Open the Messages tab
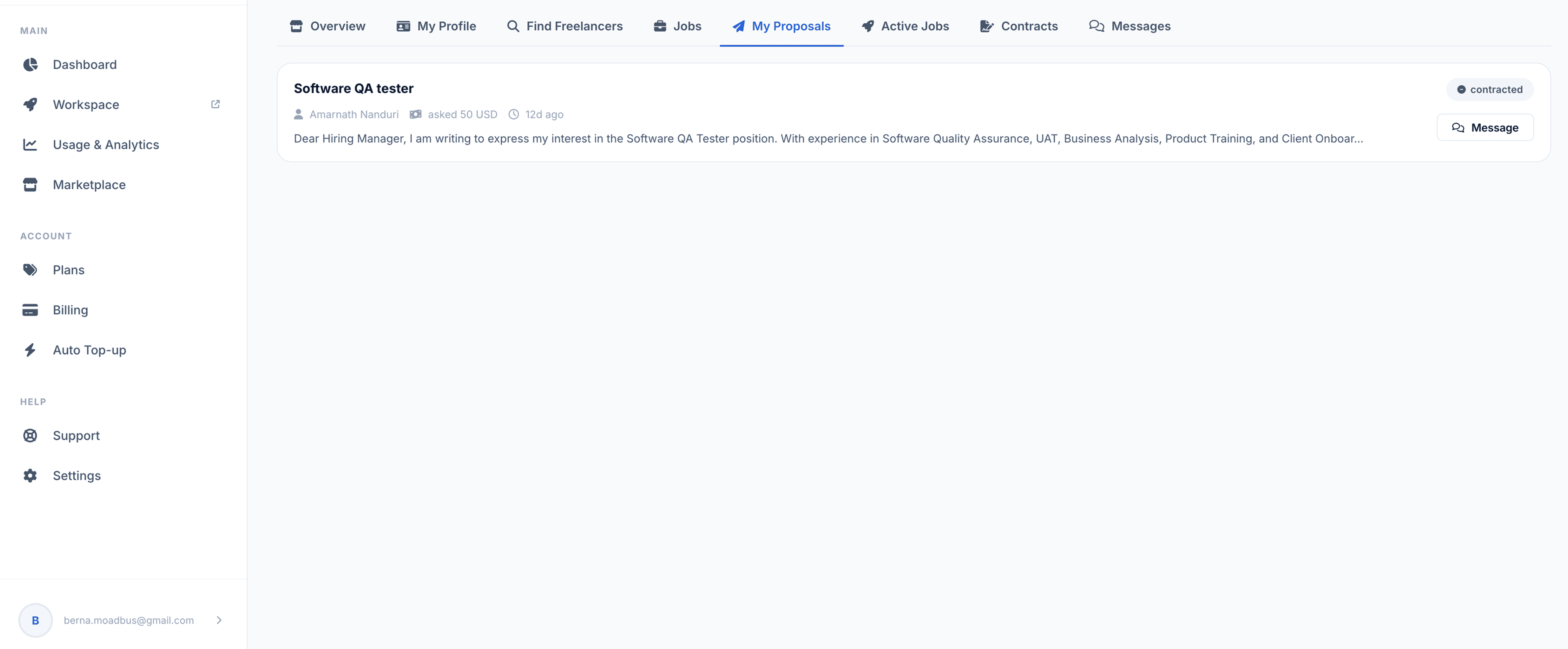The height and width of the screenshot is (649, 1568). (x=1130, y=26)
